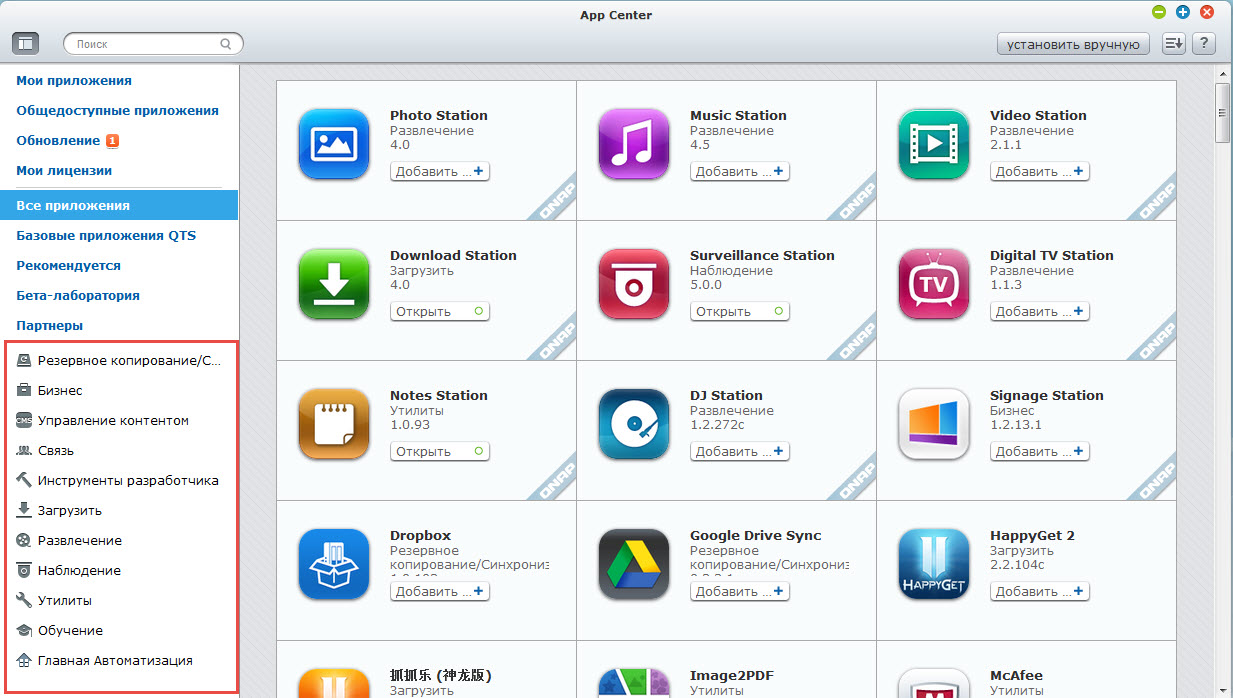The image size is (1233, 698).
Task: Click the McAfee app icon
Action: 934,683
